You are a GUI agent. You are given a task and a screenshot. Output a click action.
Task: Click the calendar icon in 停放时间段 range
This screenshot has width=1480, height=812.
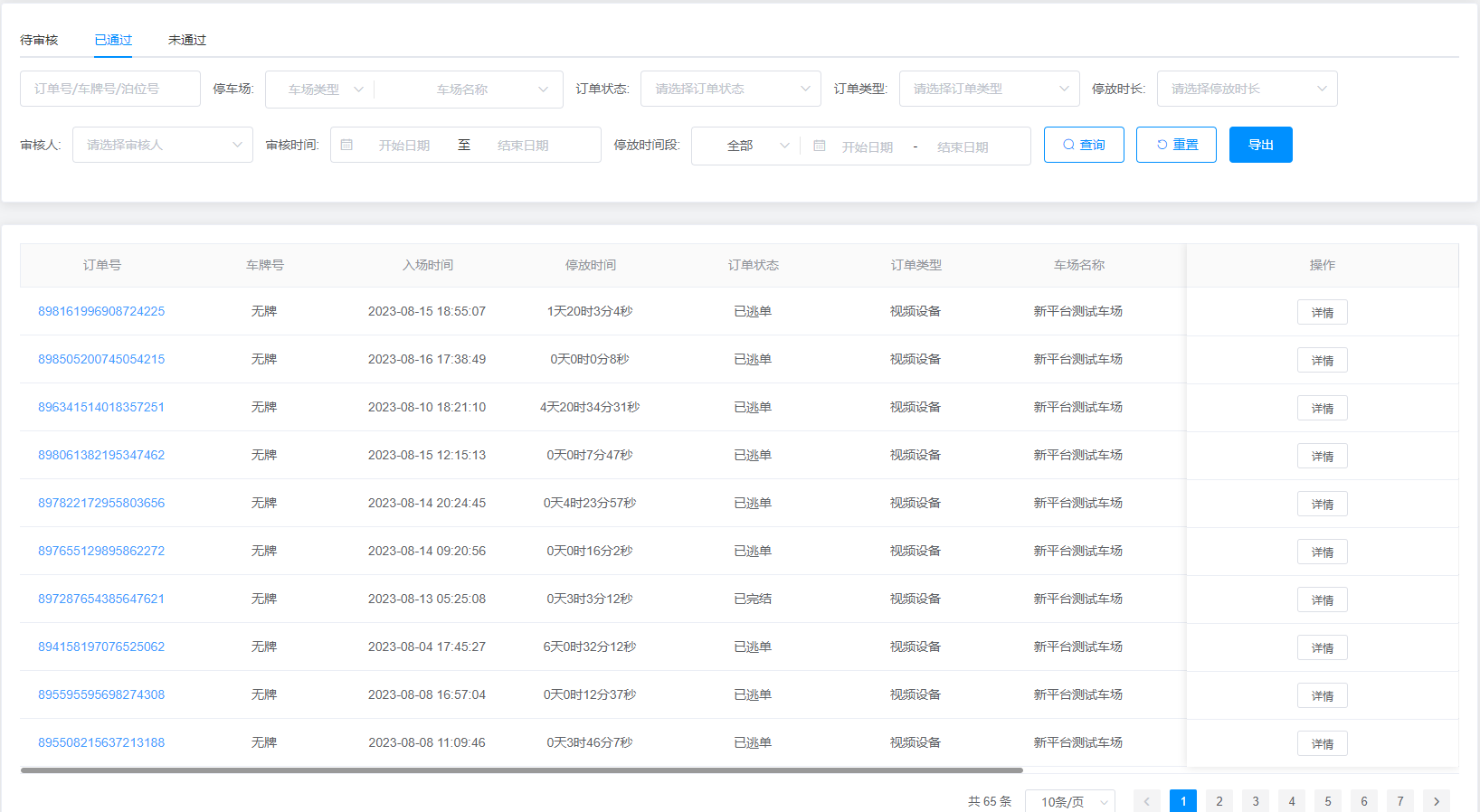tap(819, 146)
